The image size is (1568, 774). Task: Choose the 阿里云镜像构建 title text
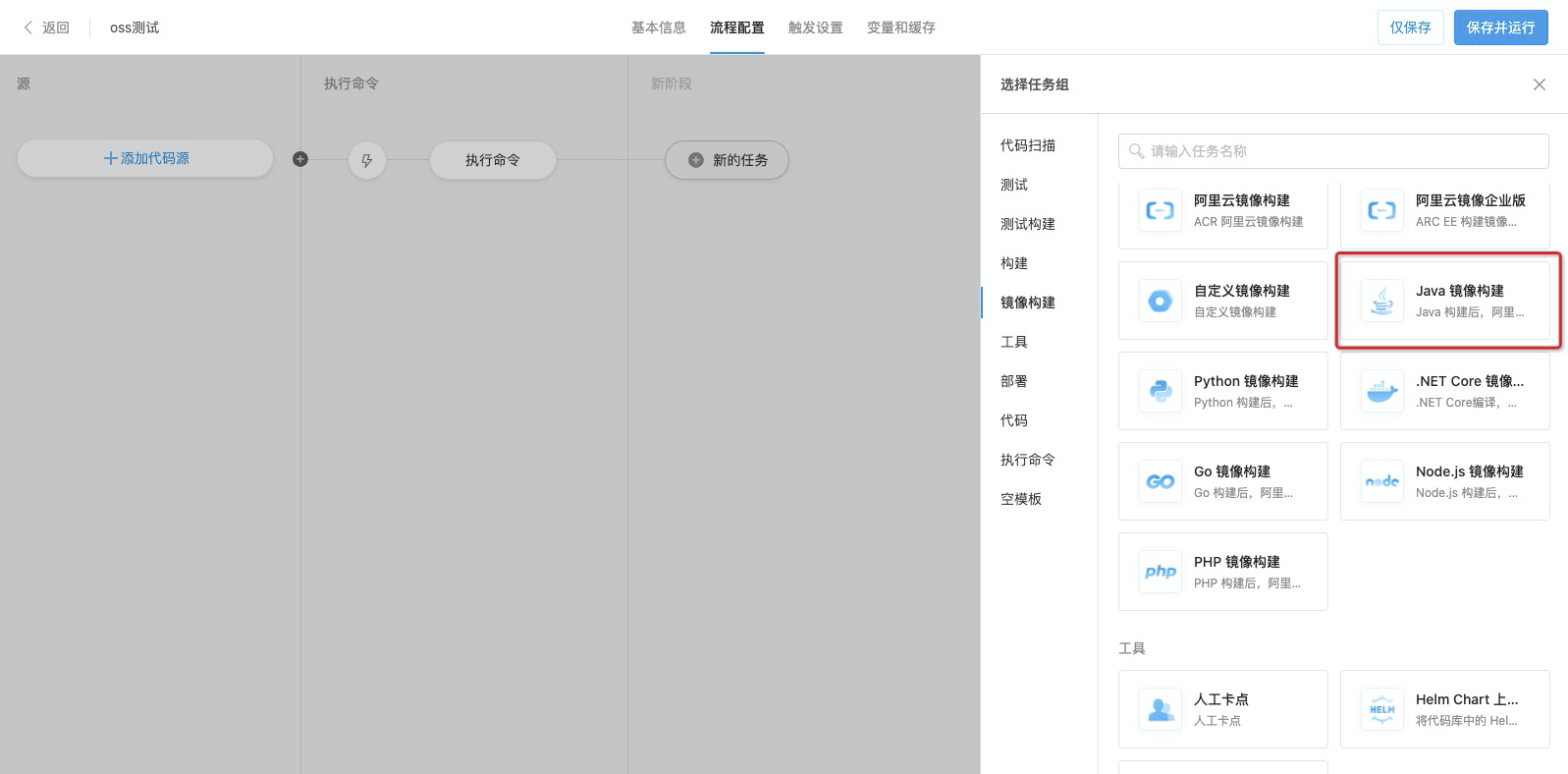pyautogui.click(x=1242, y=200)
